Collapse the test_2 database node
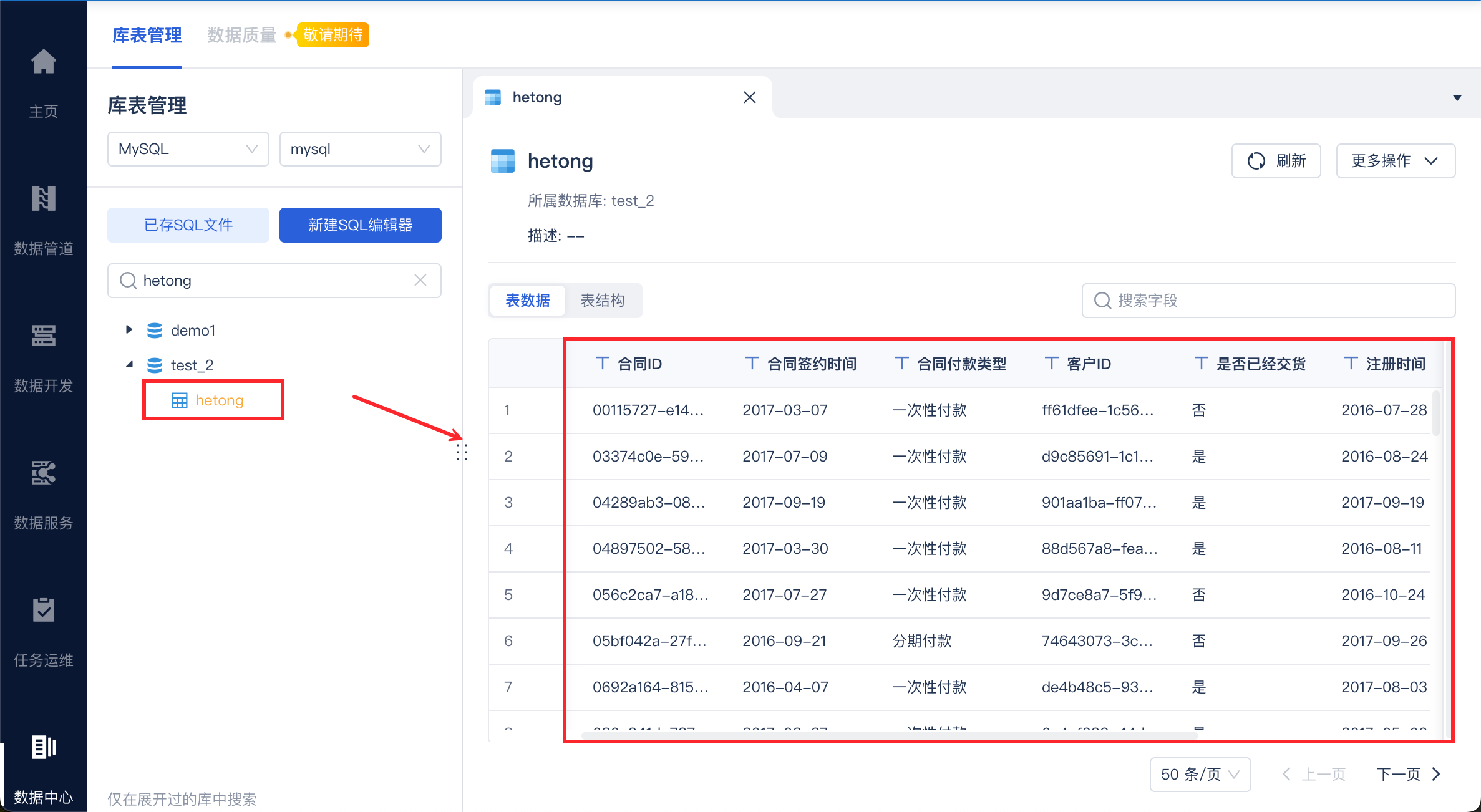This screenshot has width=1481, height=812. (129, 364)
